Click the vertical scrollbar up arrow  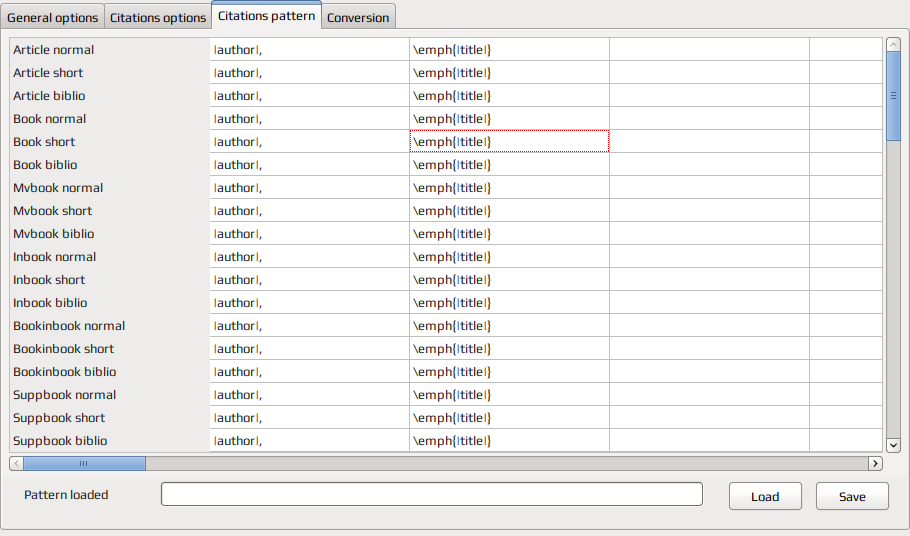893,44
